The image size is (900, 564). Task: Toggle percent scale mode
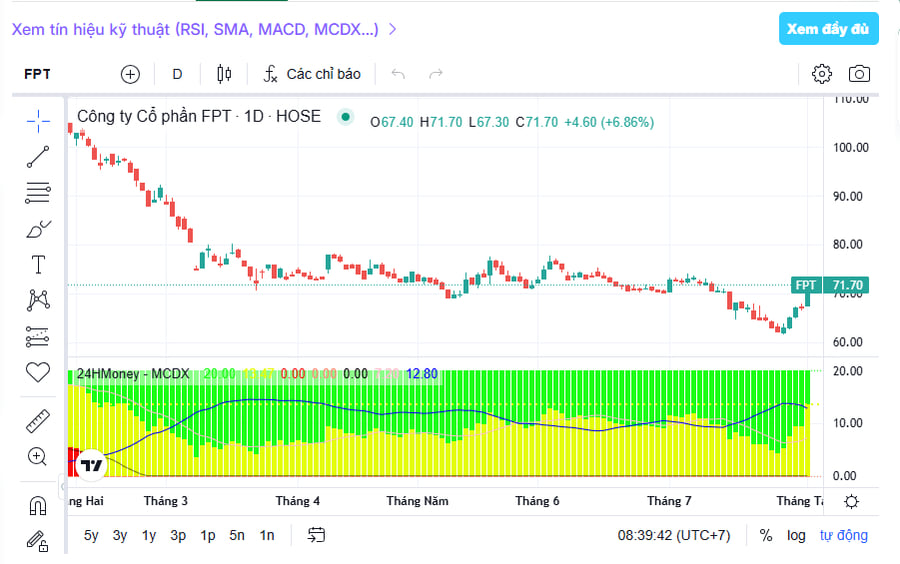(x=766, y=535)
